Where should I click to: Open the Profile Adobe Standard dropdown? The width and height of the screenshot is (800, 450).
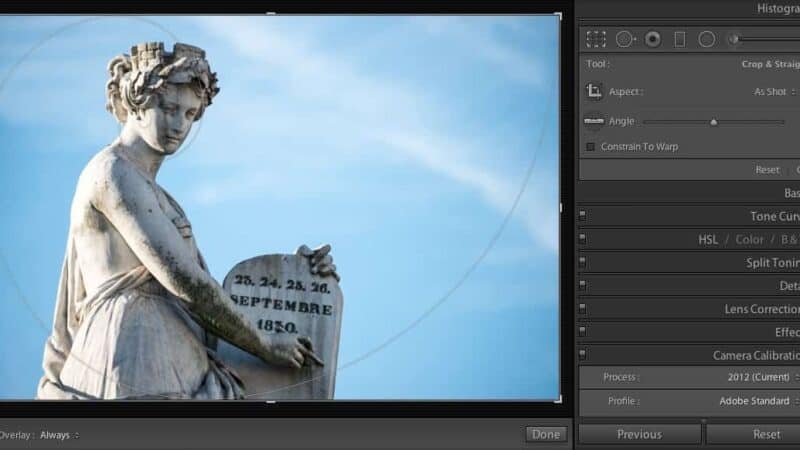pos(758,401)
